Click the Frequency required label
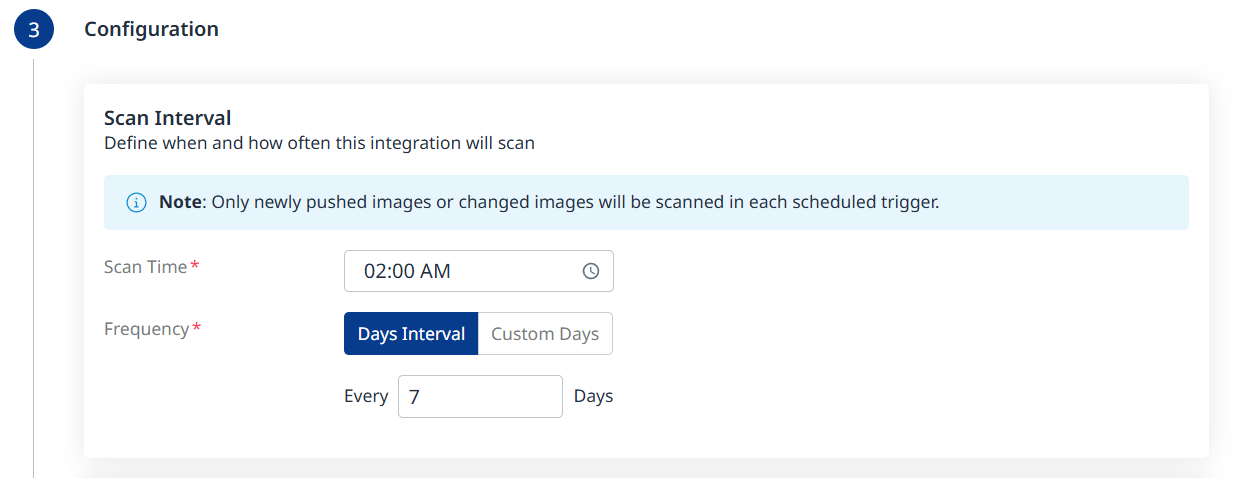The width and height of the screenshot is (1249, 478). coord(153,329)
